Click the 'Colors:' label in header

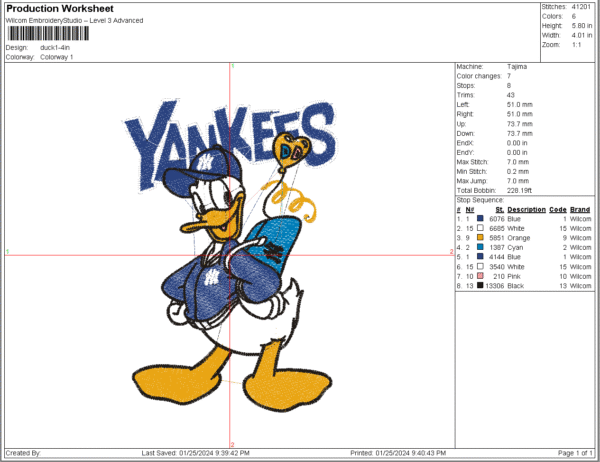(552, 16)
